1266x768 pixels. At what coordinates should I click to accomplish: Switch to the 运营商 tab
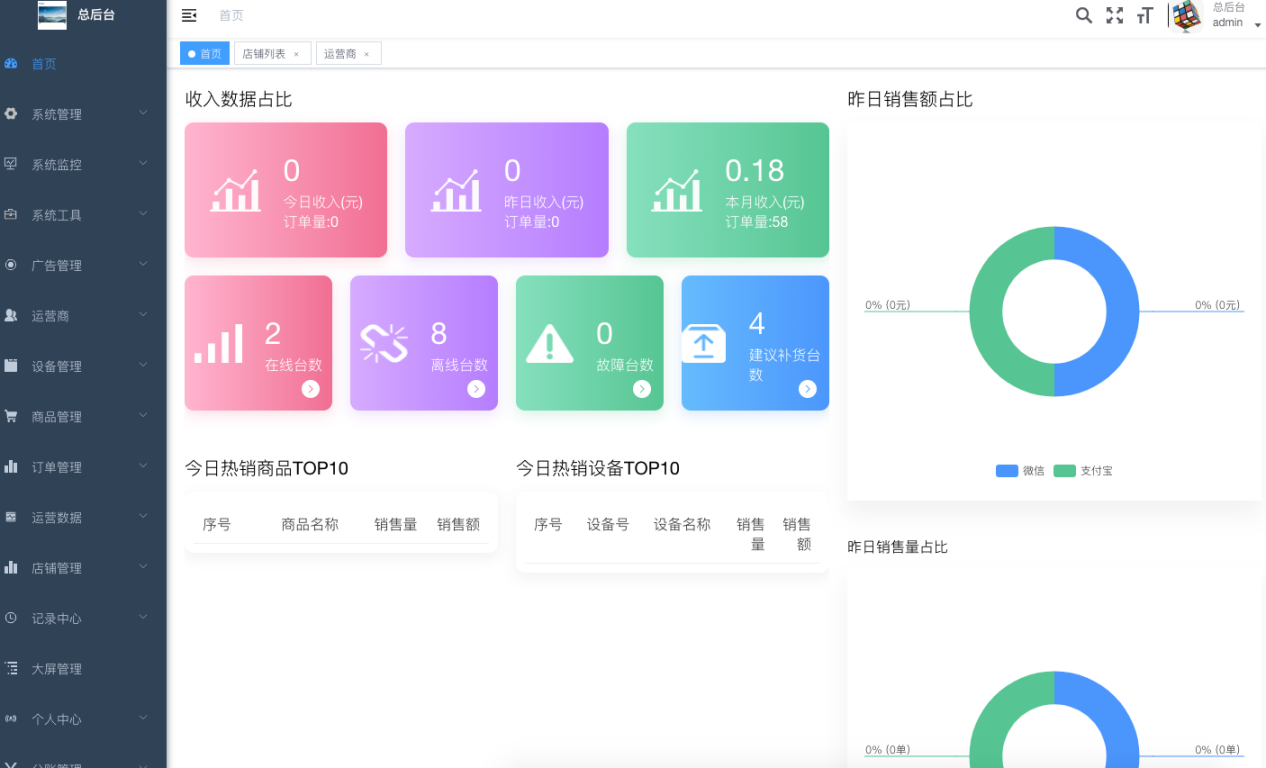(x=340, y=54)
